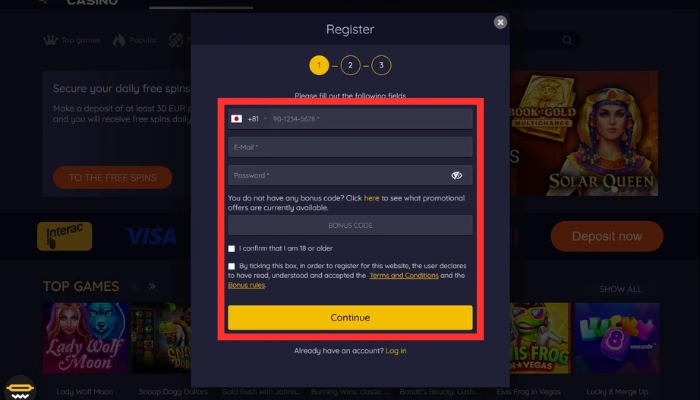The height and width of the screenshot is (400, 700).
Task: Focus the Bonus Code input field
Action: click(350, 225)
